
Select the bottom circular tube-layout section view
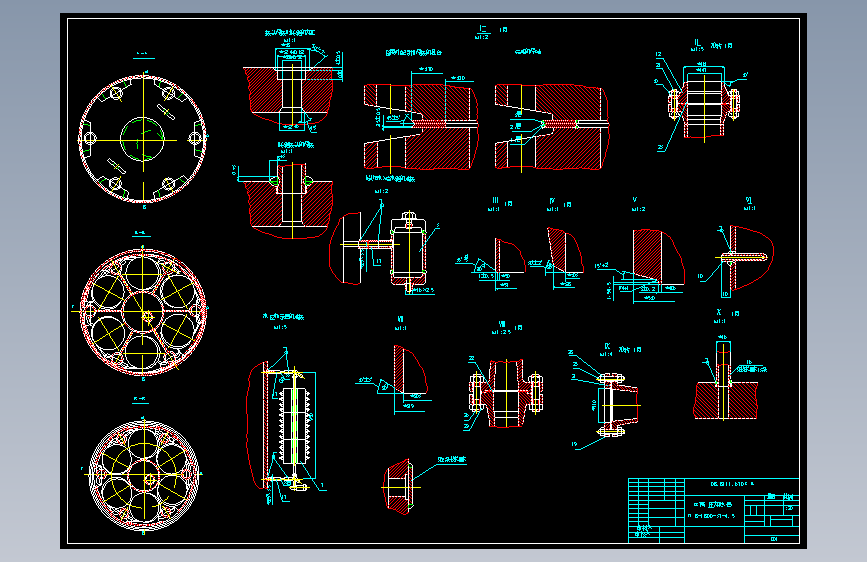144,475
